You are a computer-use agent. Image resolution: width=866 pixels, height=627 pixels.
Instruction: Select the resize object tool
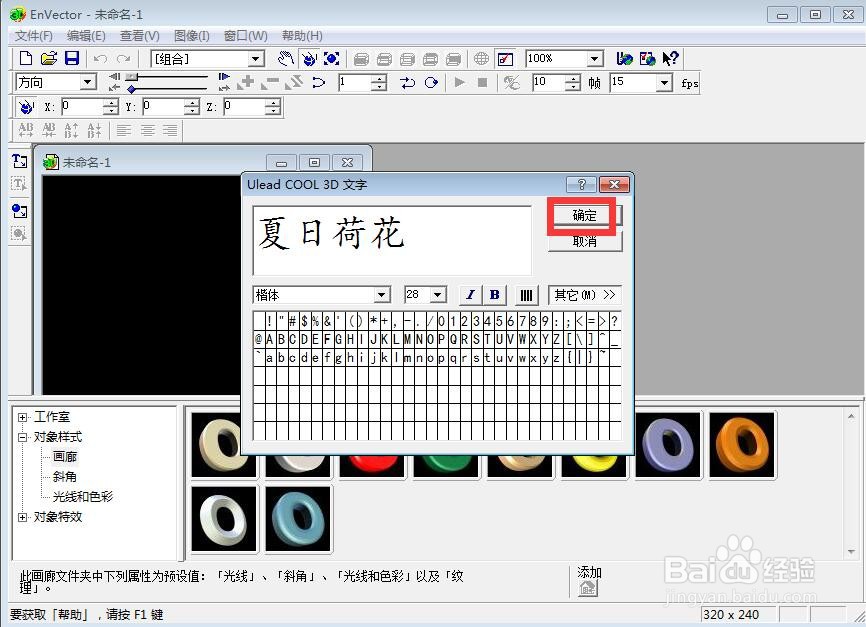(x=331, y=59)
